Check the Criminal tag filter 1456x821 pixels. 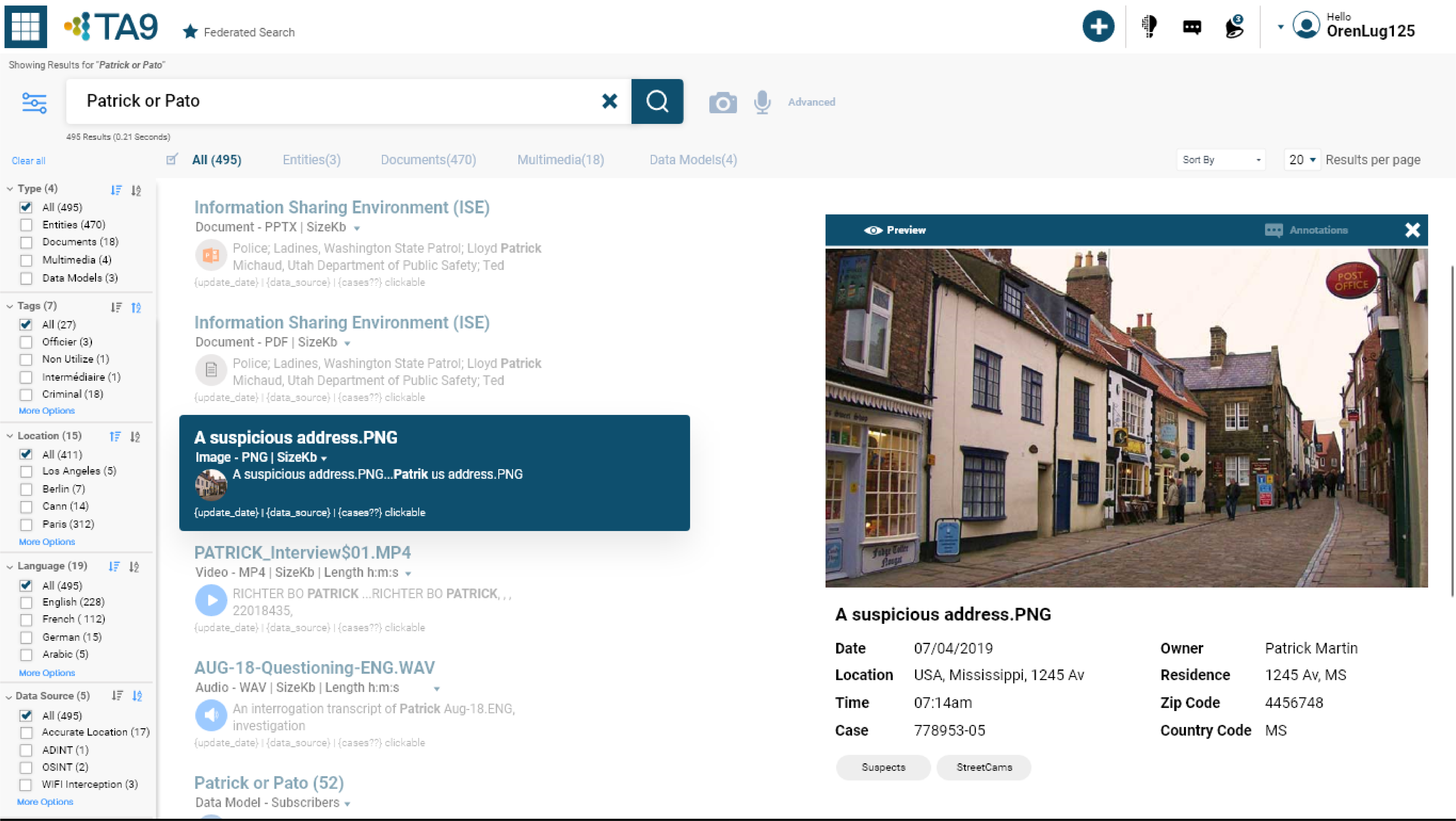click(x=26, y=394)
